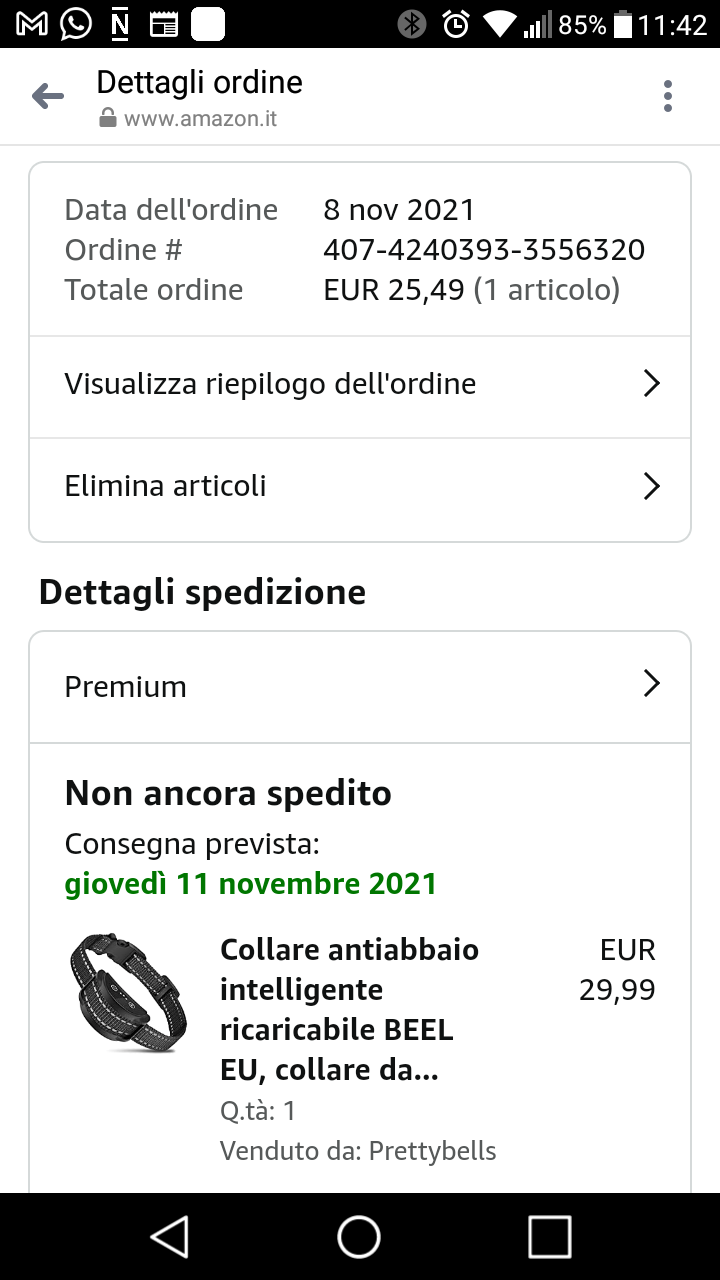Tap the www.amazon.it address text
This screenshot has width=720, height=1280.
click(x=200, y=119)
